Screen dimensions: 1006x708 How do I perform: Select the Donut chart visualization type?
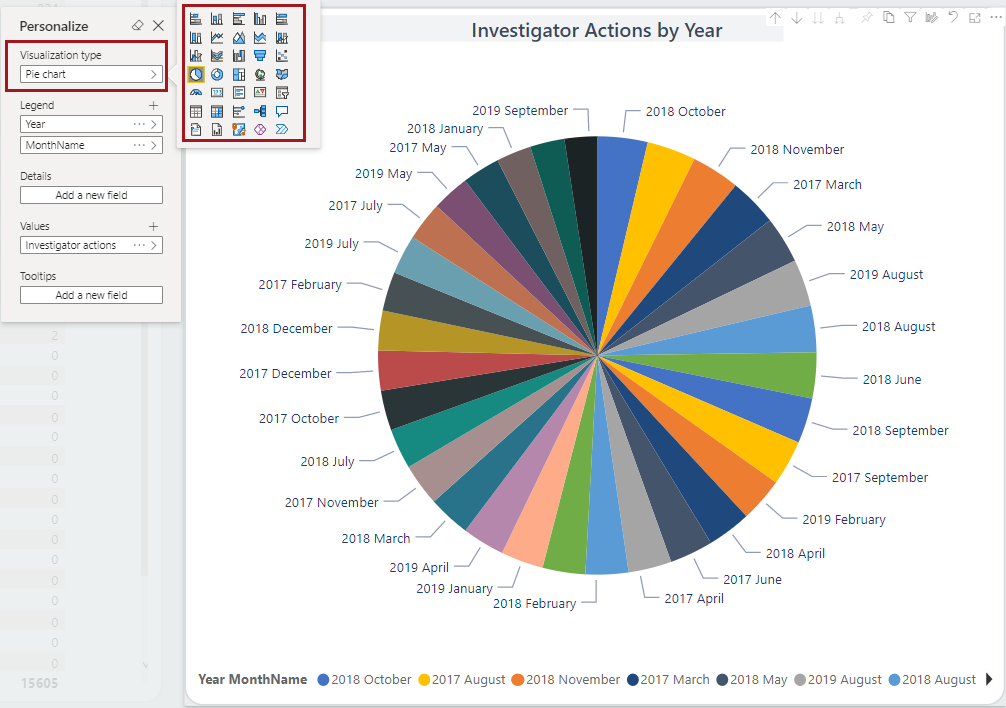(216, 75)
